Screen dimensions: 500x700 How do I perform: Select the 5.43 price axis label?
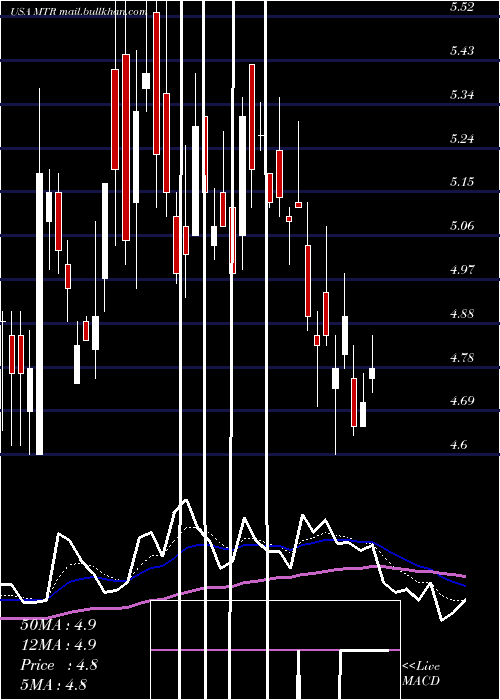pos(462,51)
